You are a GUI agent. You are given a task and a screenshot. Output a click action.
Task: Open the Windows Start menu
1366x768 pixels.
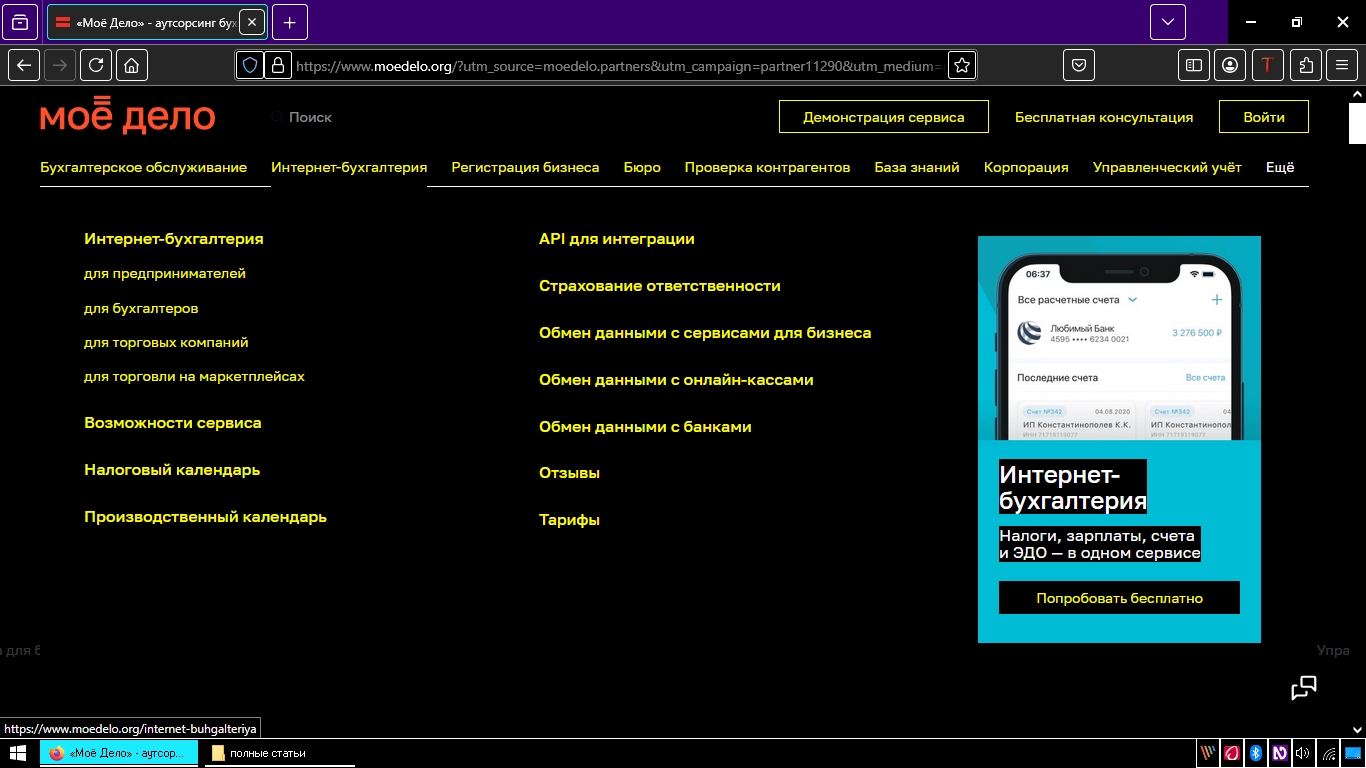pos(18,753)
